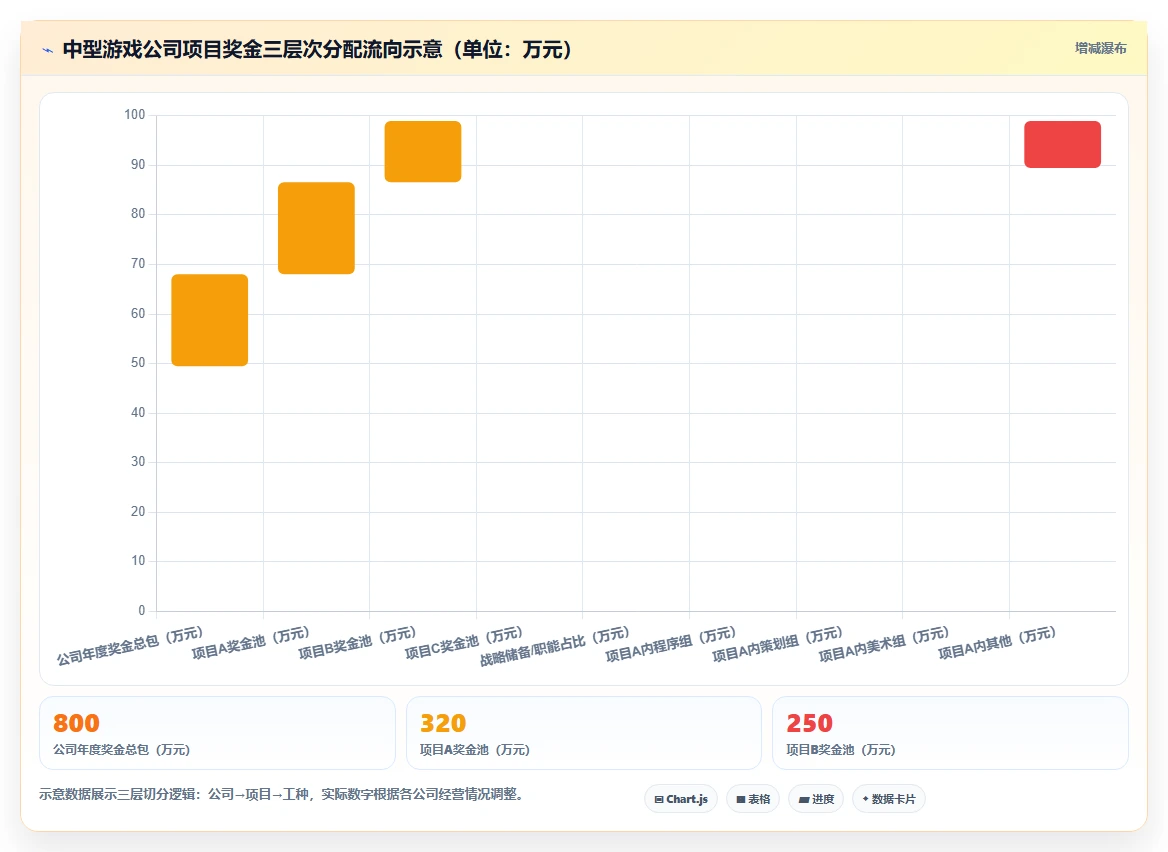Click axis label 项目A内程序组（万元）
1168x852 pixels.
click(670, 644)
